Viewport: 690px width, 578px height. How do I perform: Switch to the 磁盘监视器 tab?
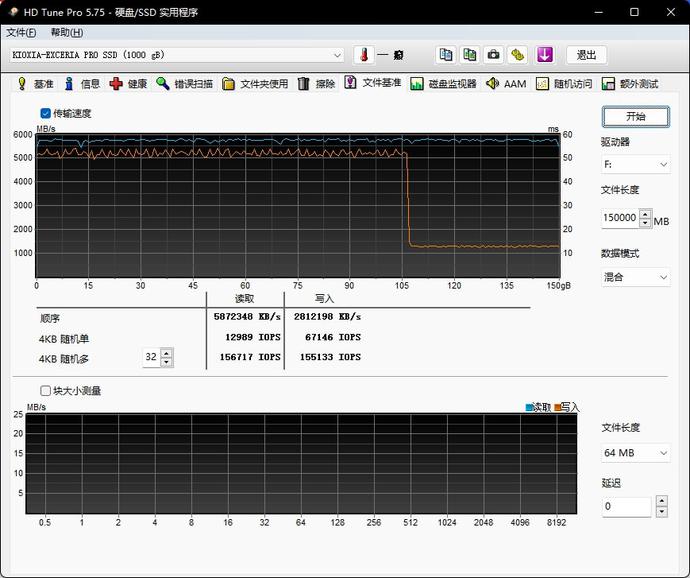click(x=443, y=84)
